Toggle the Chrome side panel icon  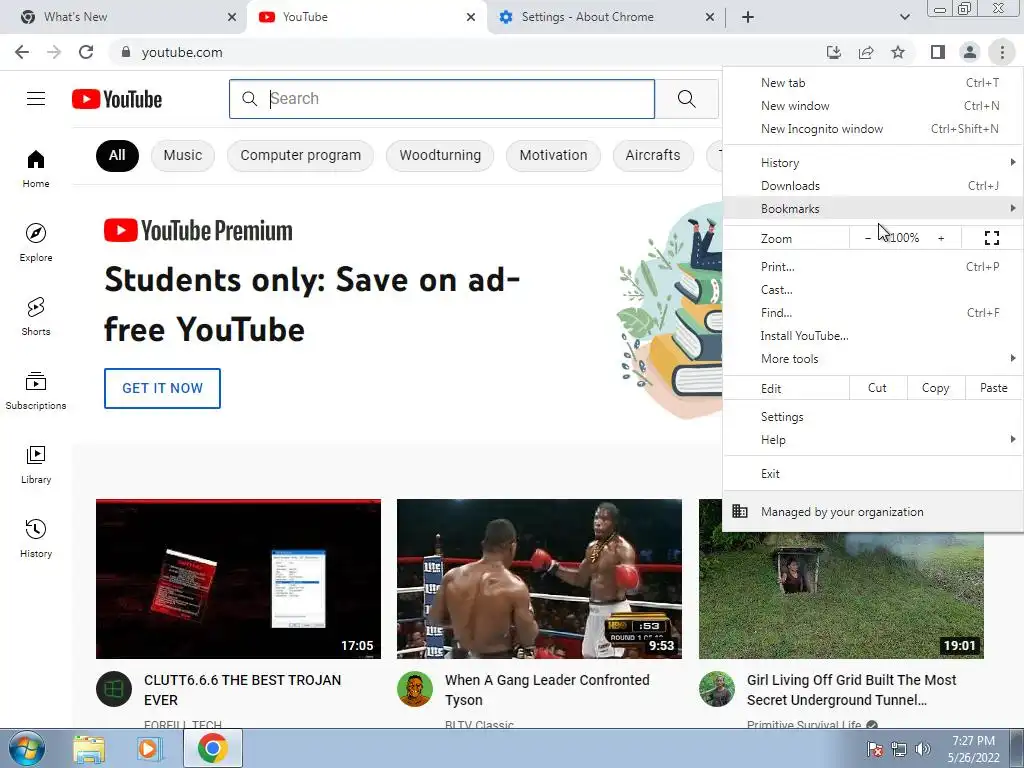(x=938, y=52)
